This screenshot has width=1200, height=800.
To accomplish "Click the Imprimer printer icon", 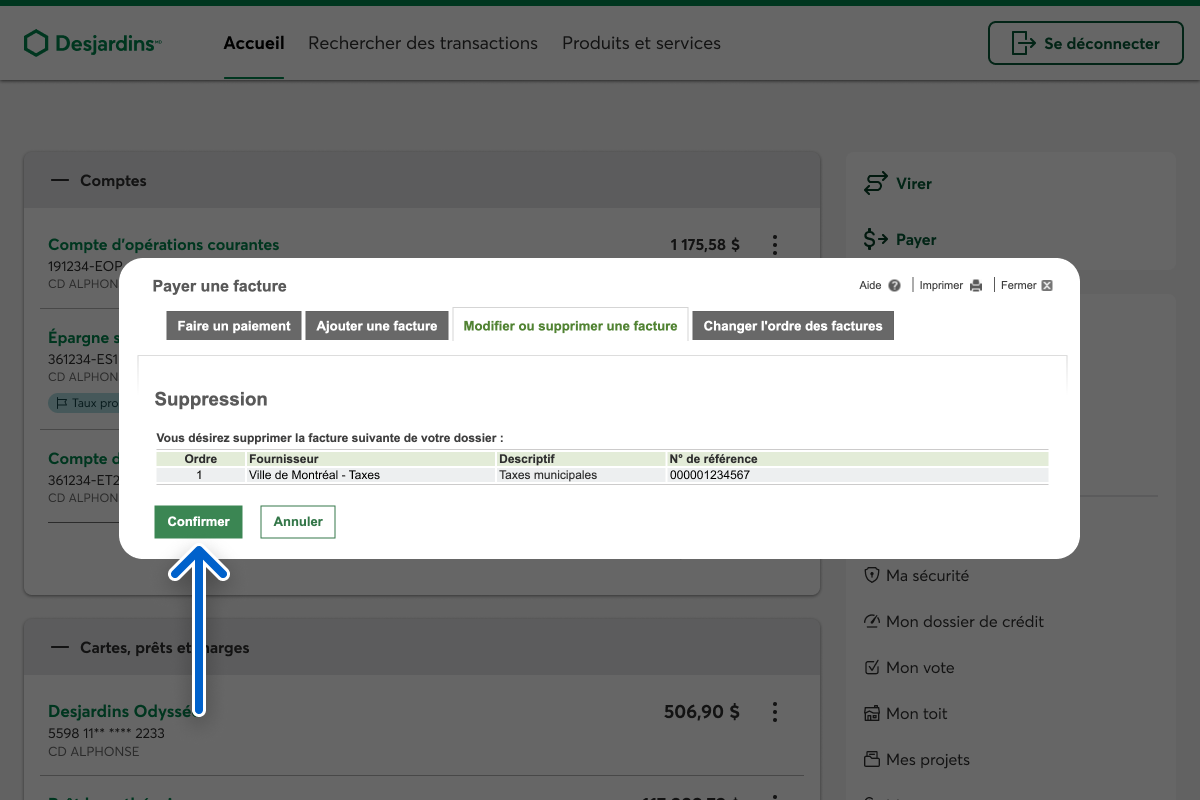I will tap(976, 286).
